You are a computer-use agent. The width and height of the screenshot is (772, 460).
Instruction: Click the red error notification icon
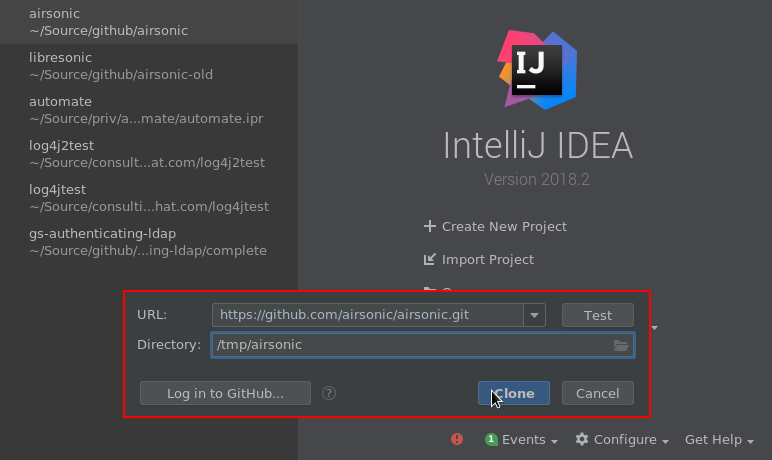(457, 439)
